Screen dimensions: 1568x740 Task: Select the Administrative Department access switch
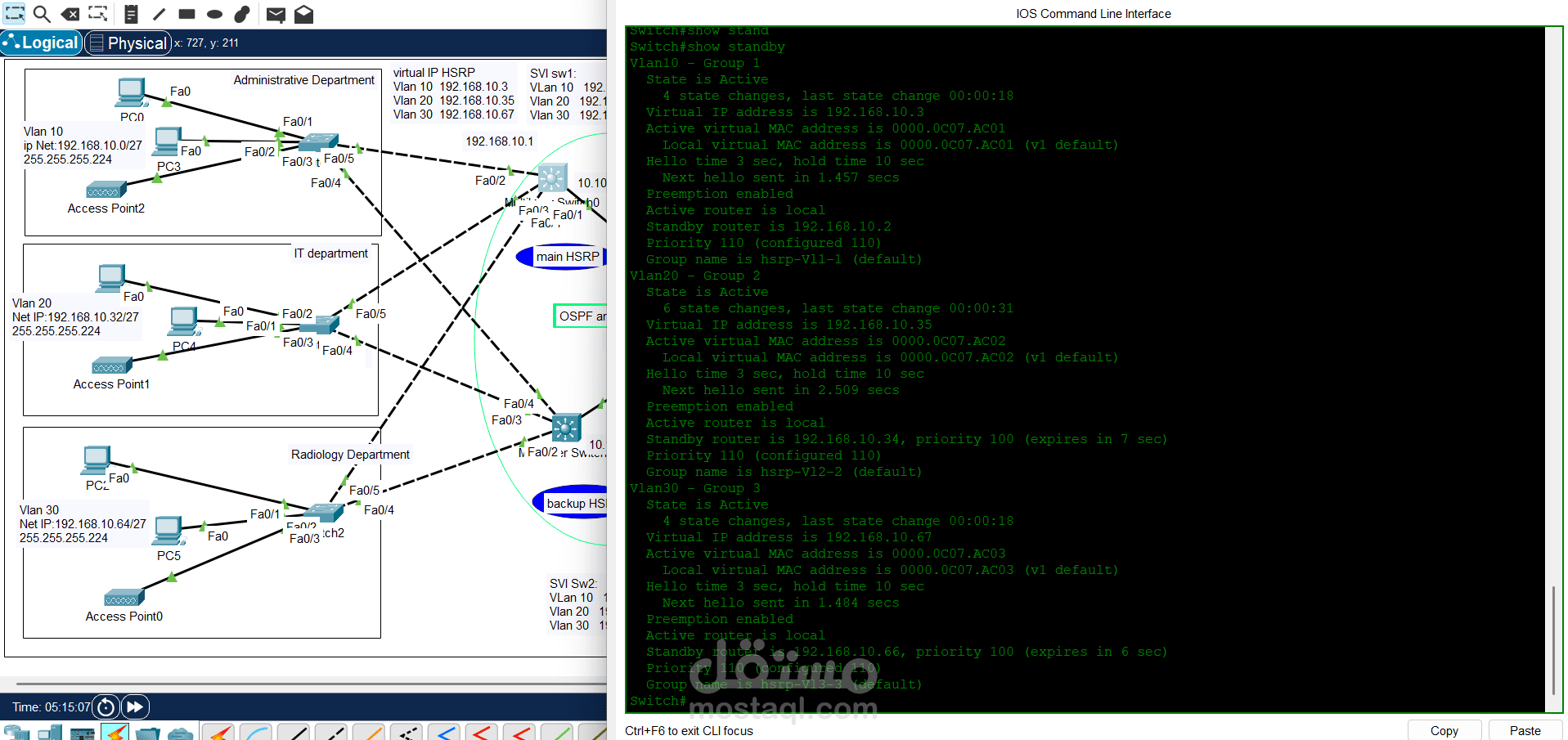pos(317,142)
